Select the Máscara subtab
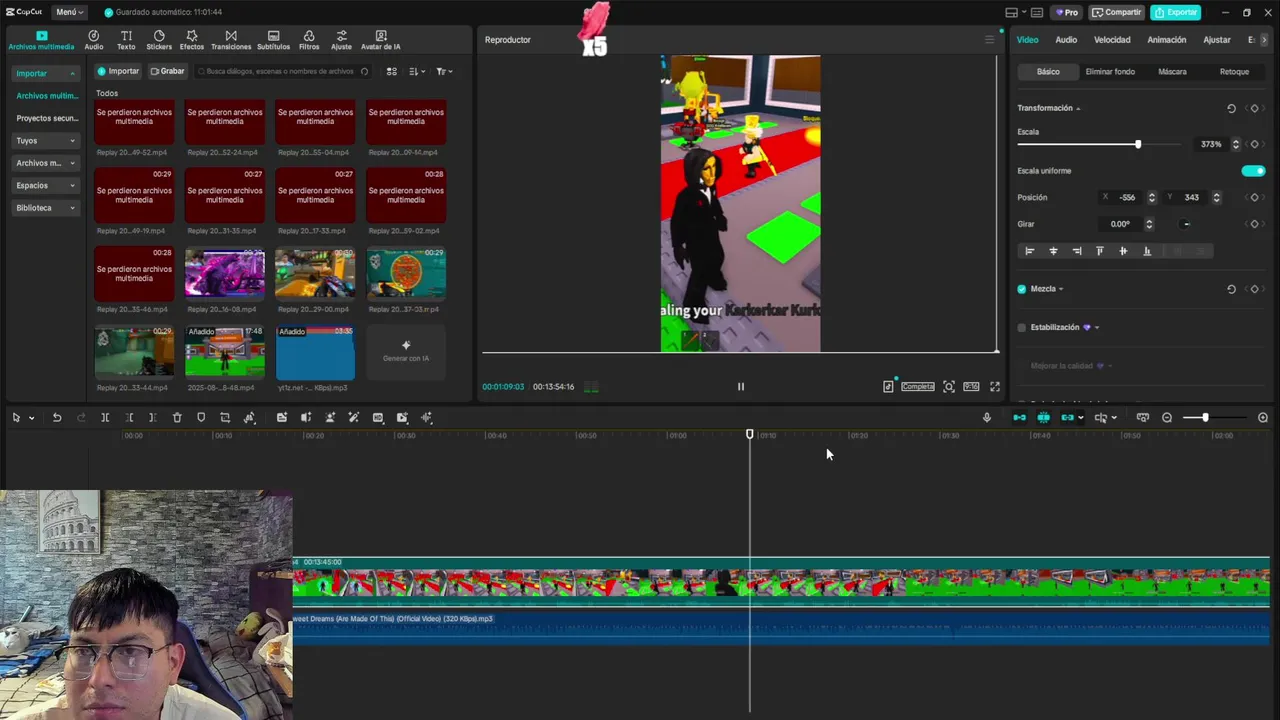This screenshot has width=1280, height=720. click(x=1172, y=72)
